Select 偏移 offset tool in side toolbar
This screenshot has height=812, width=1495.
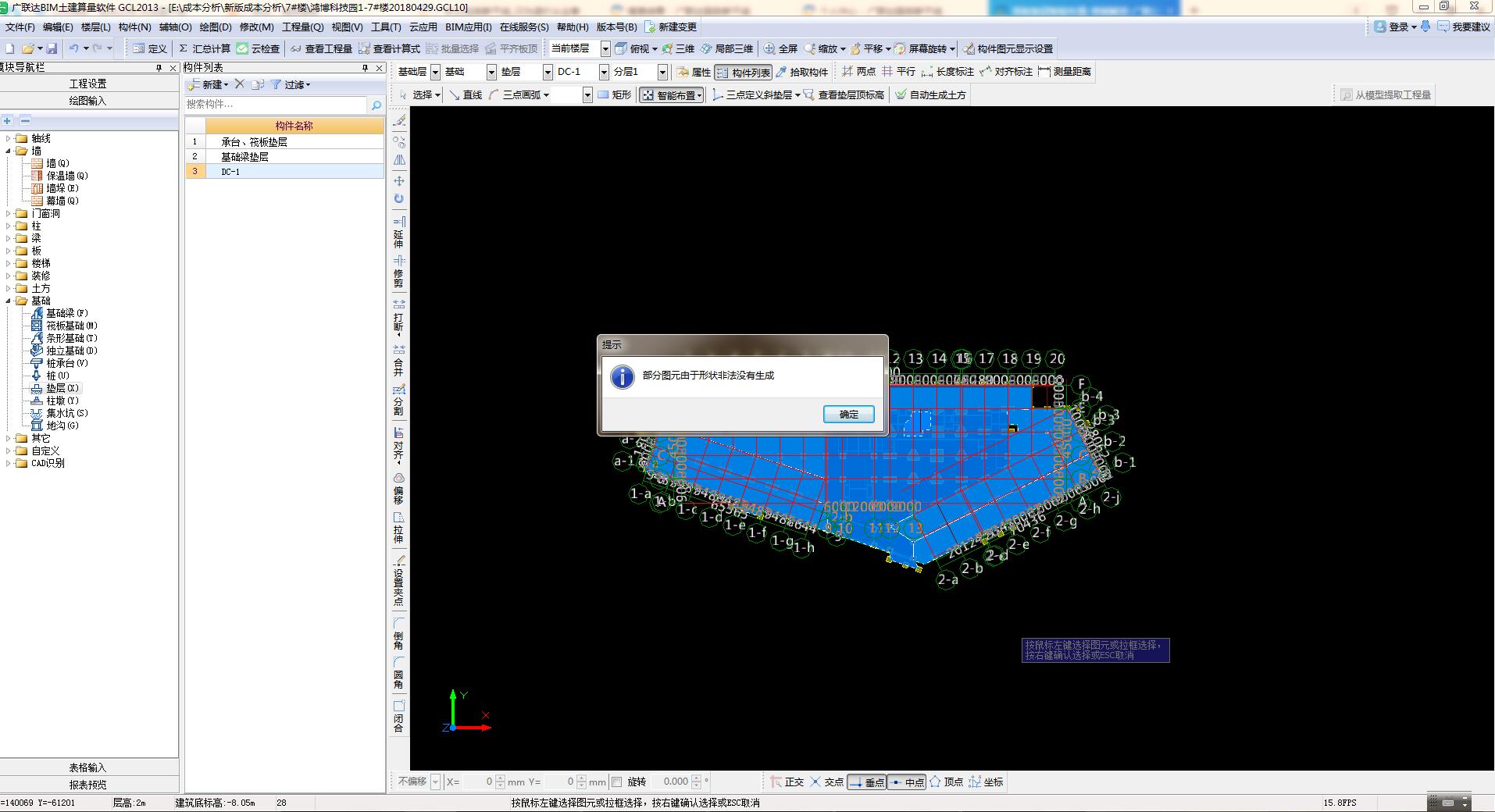pos(398,488)
